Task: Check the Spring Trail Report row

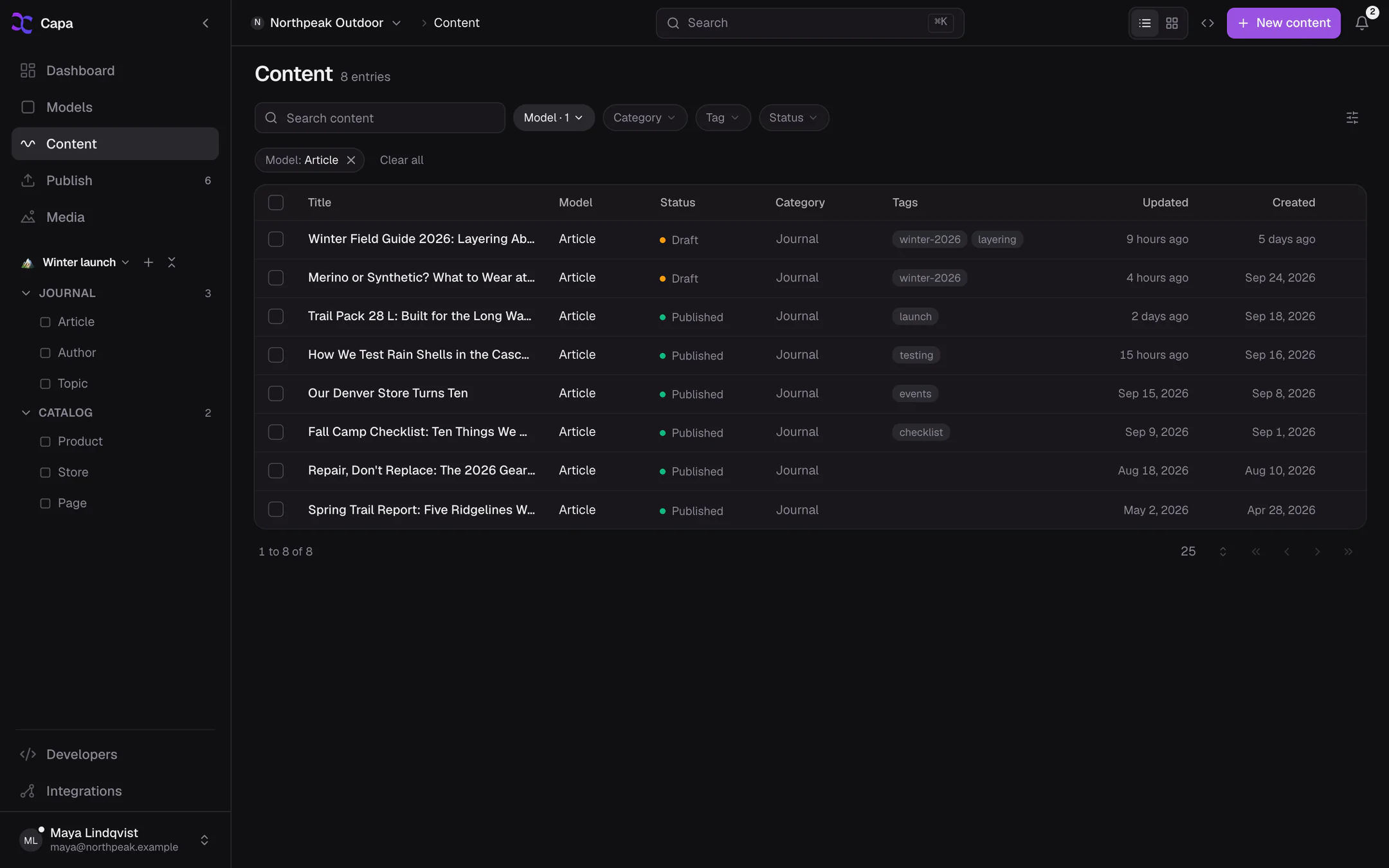Action: (276, 510)
